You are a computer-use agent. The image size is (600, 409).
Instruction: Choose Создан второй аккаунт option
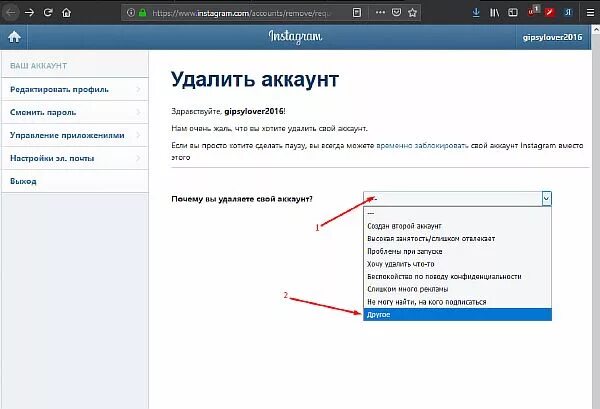[x=457, y=226]
